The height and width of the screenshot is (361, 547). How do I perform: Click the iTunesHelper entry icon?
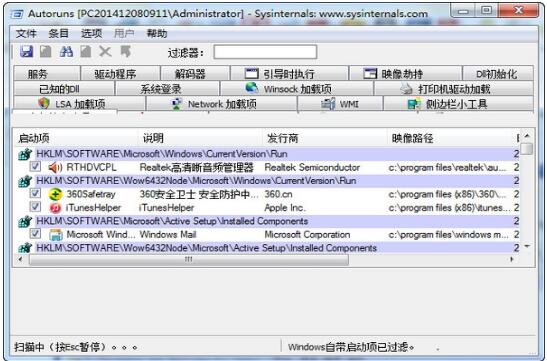55,208
